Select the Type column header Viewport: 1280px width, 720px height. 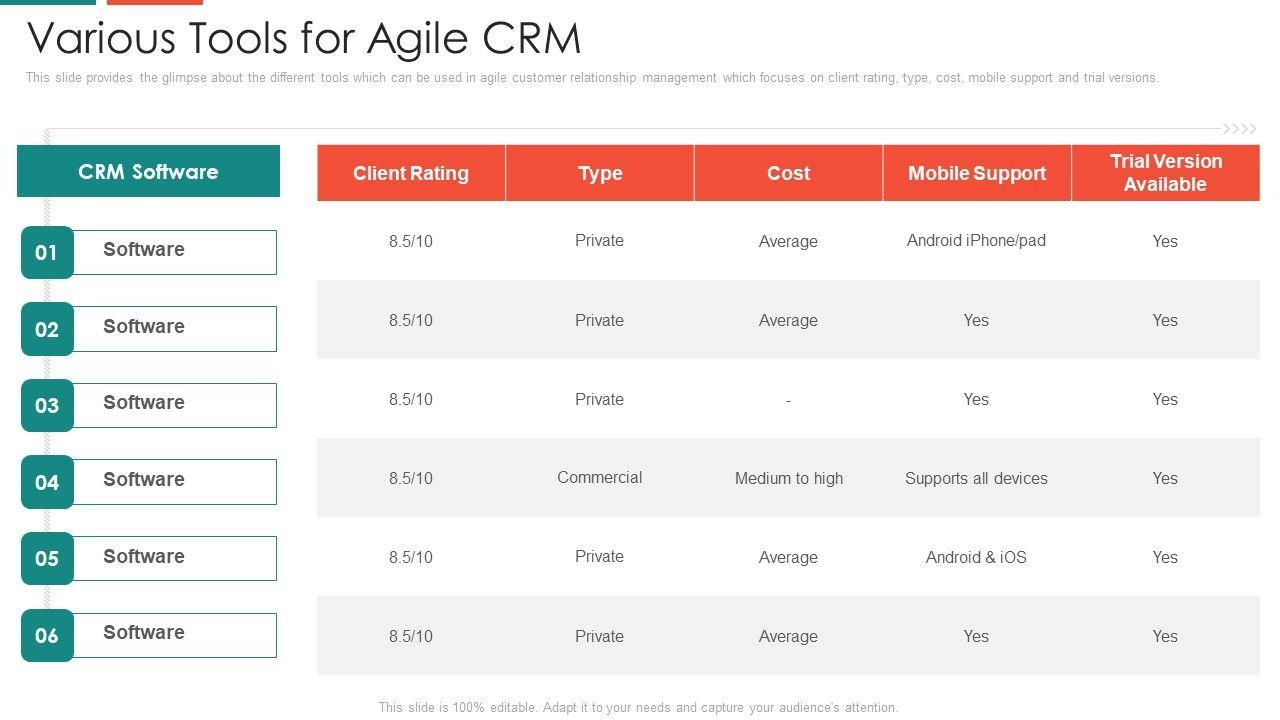pos(600,173)
